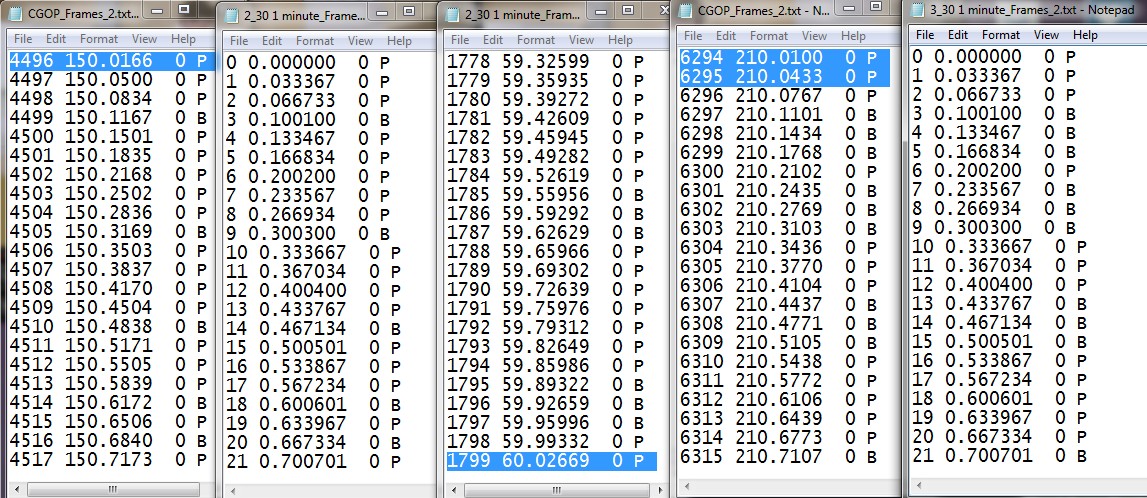The height and width of the screenshot is (498, 1147).
Task: Click highlighted line 1799 60.02669
Action: click(x=552, y=461)
